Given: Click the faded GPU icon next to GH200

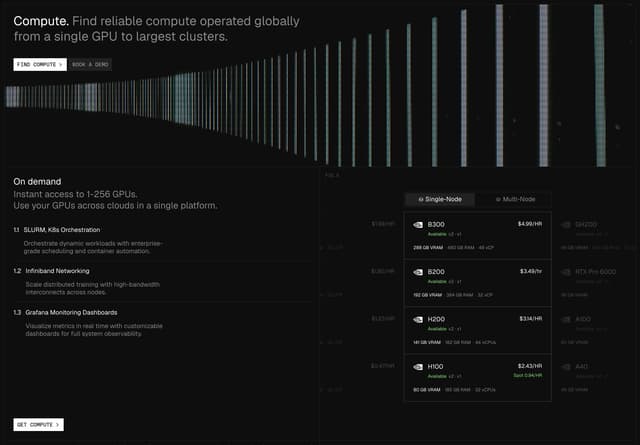Looking at the screenshot, I should [566, 225].
